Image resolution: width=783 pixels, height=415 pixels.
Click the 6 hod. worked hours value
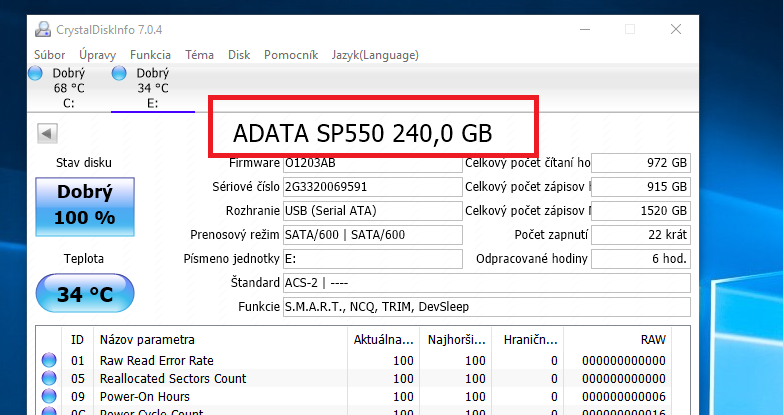pos(641,259)
